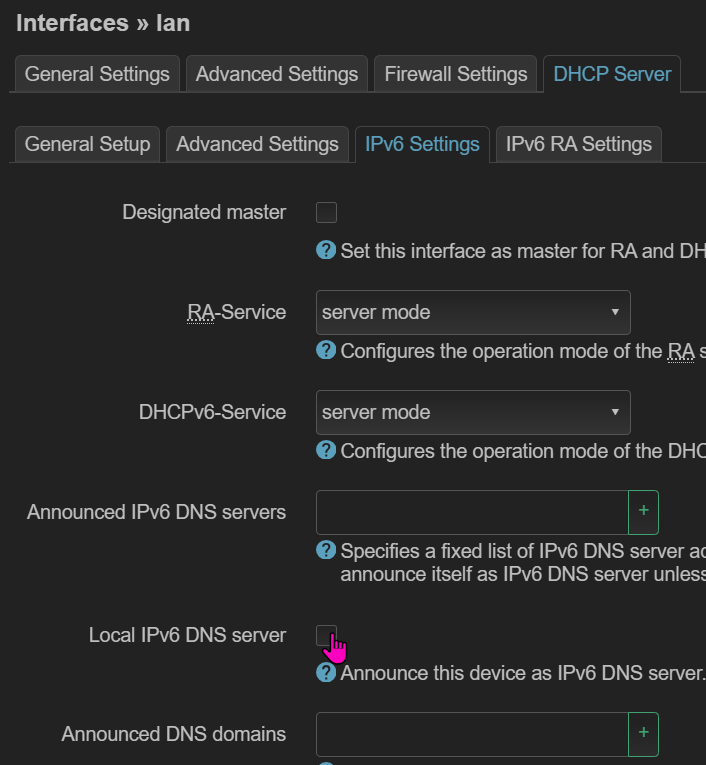The image size is (706, 765).
Task: Switch to the Firewall Settings tab
Action: pyautogui.click(x=456, y=74)
